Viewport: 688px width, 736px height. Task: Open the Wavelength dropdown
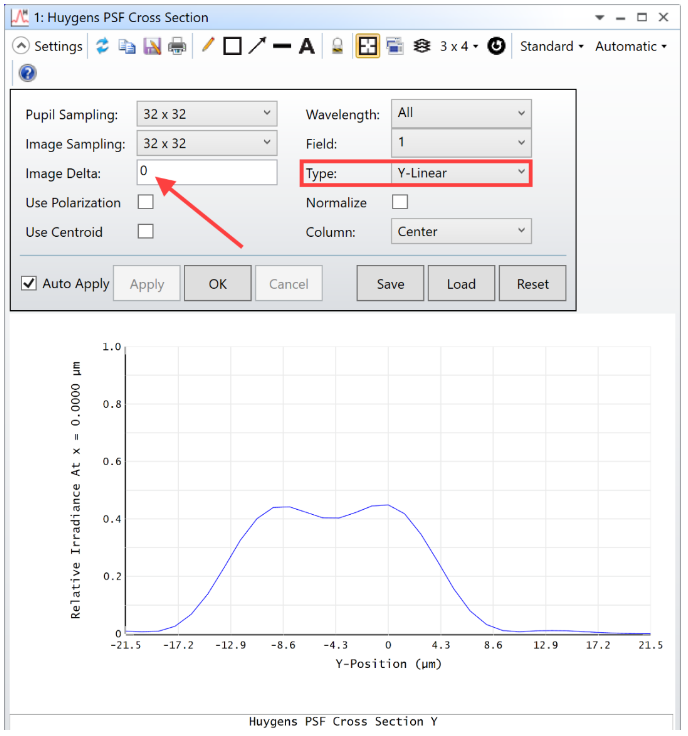tap(460, 113)
